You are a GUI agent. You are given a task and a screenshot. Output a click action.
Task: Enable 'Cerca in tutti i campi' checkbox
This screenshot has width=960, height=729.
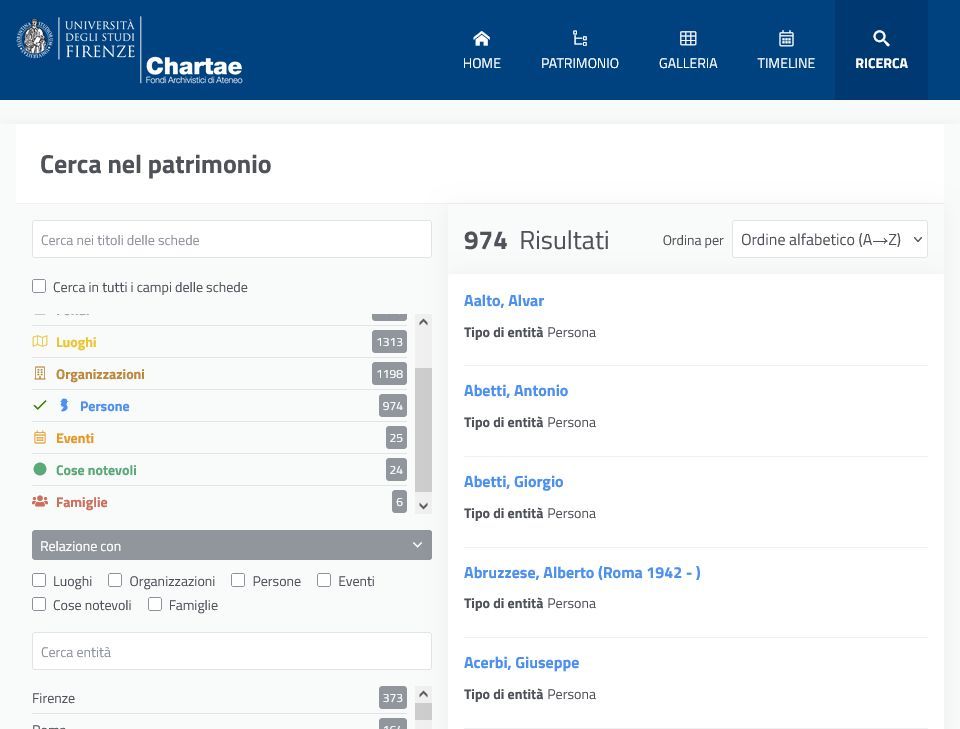coord(39,286)
